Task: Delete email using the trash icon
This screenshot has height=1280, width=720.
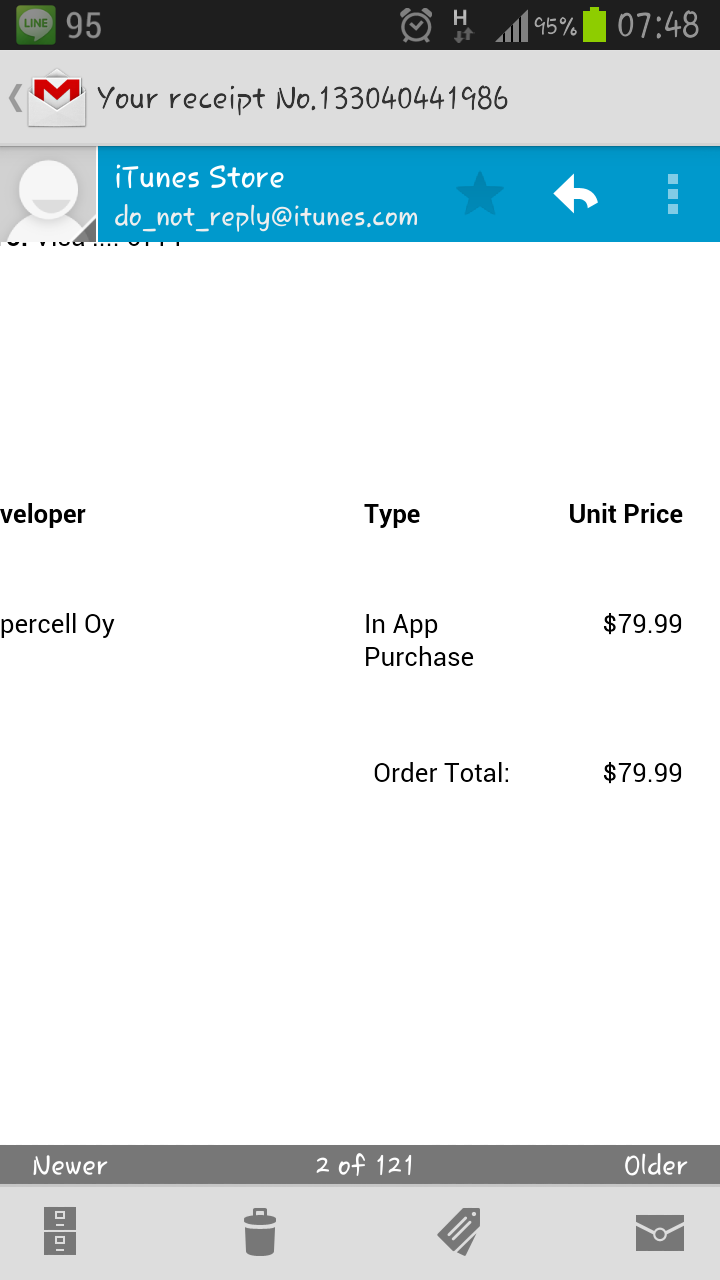Action: pyautogui.click(x=260, y=1232)
